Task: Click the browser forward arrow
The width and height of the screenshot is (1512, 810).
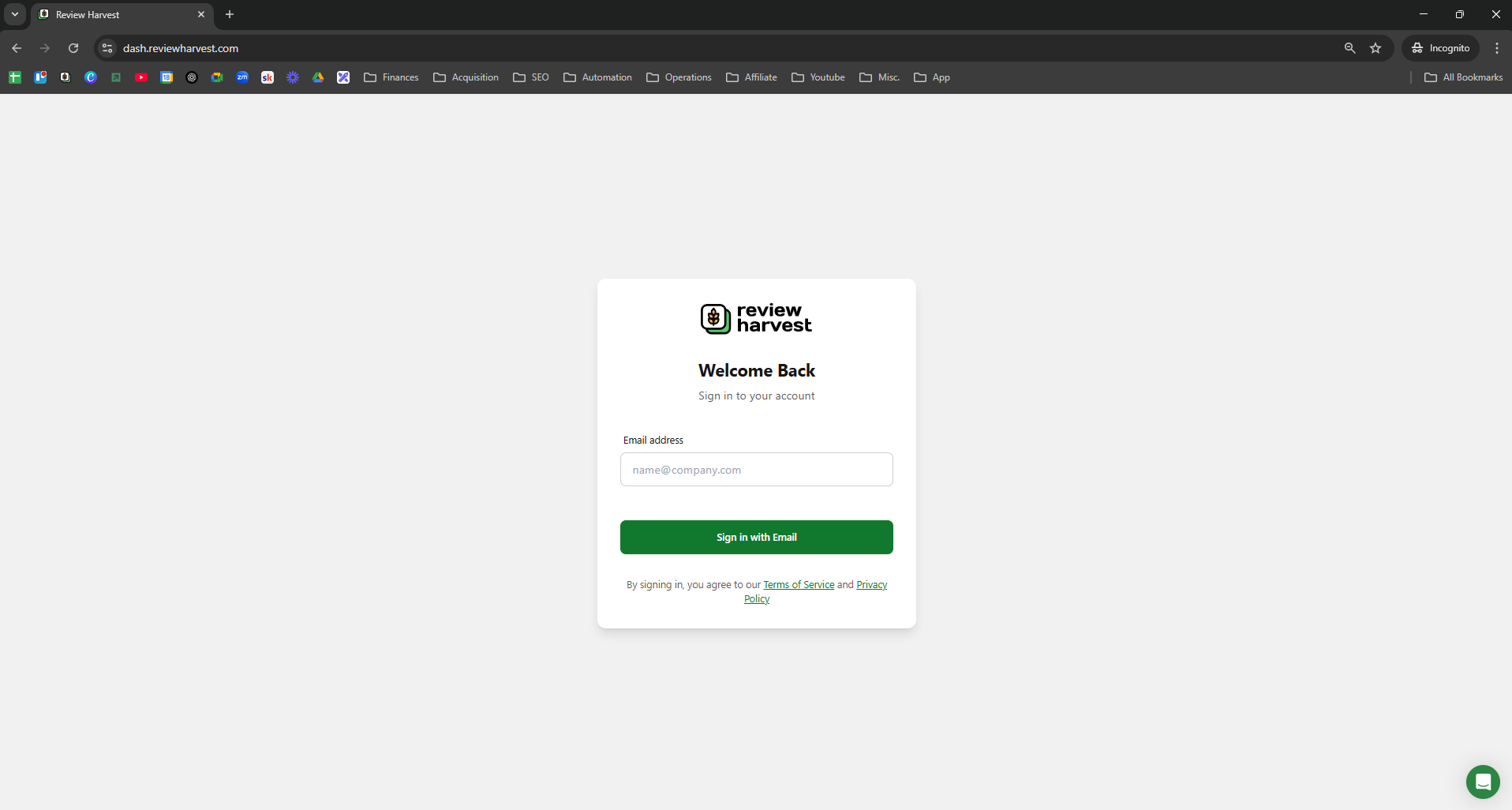Action: 45,48
